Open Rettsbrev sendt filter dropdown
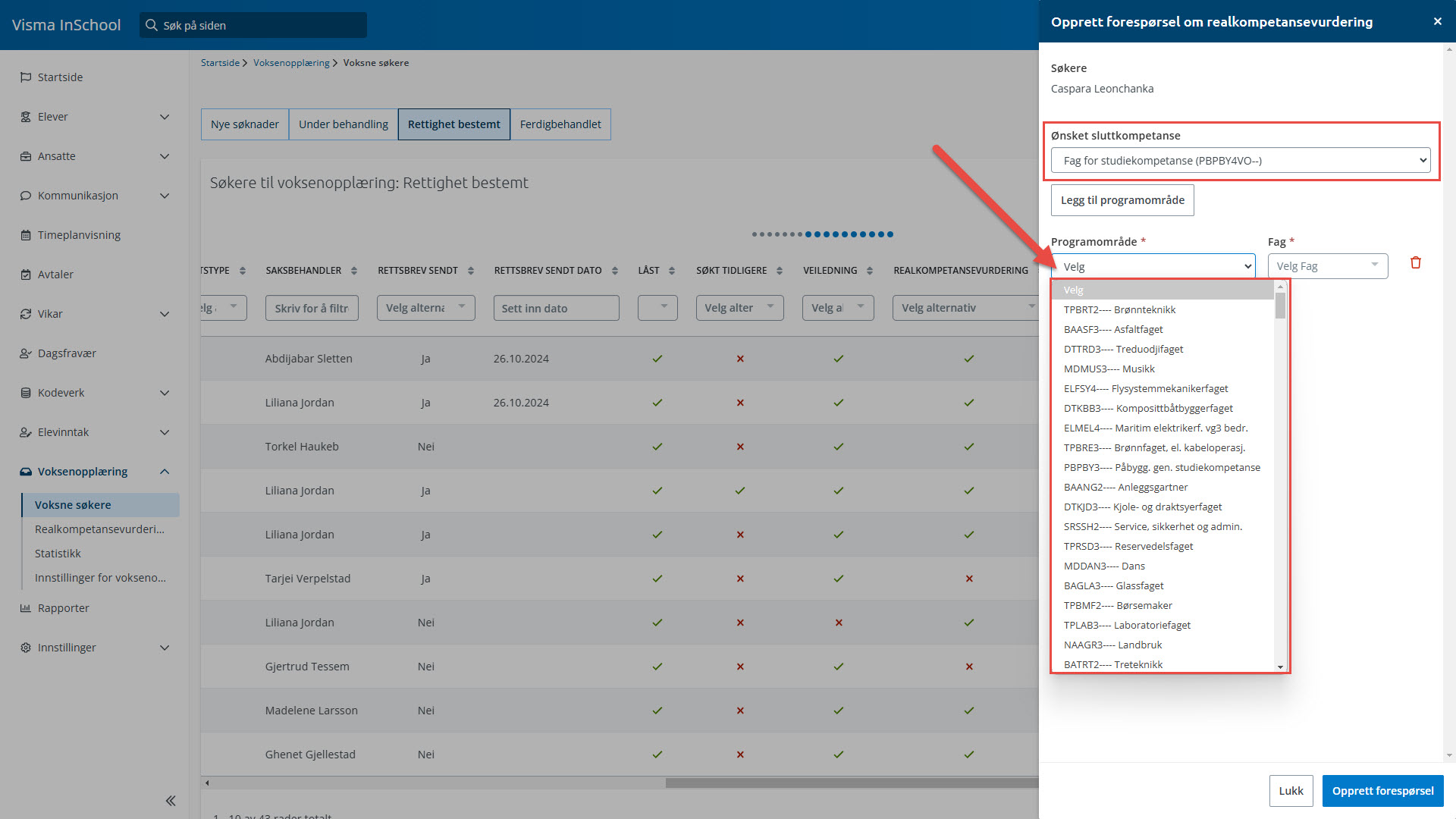The image size is (1456, 819). [x=425, y=308]
